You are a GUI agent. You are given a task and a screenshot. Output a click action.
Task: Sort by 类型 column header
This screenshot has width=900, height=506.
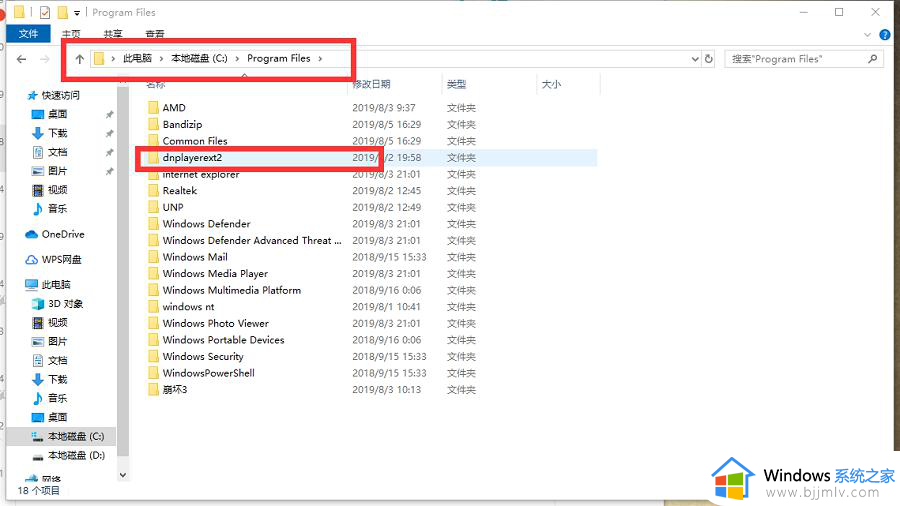tap(457, 84)
